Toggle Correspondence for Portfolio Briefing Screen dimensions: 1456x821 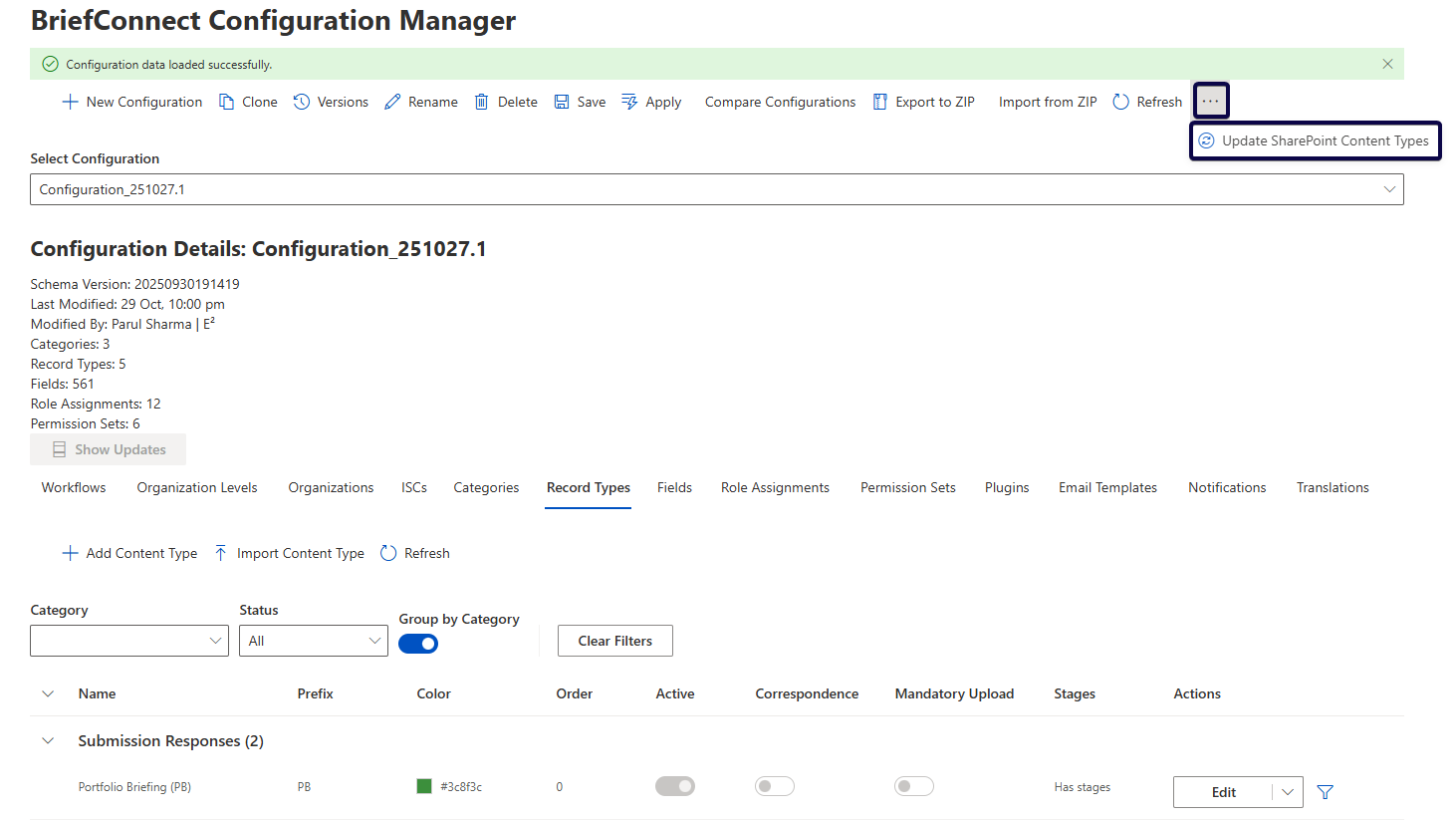pos(774,786)
